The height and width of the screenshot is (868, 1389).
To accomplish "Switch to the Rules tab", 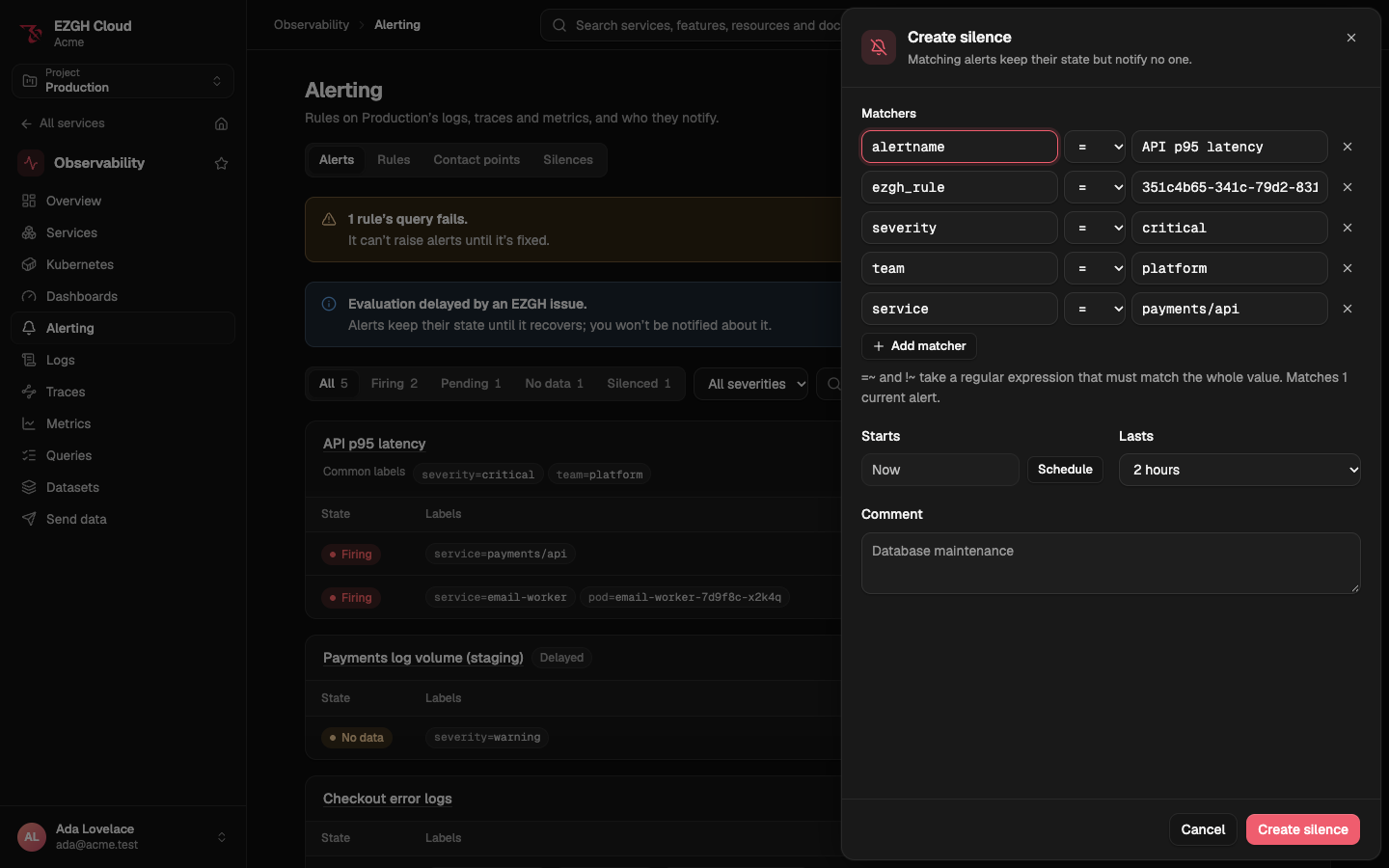I will pyautogui.click(x=394, y=160).
